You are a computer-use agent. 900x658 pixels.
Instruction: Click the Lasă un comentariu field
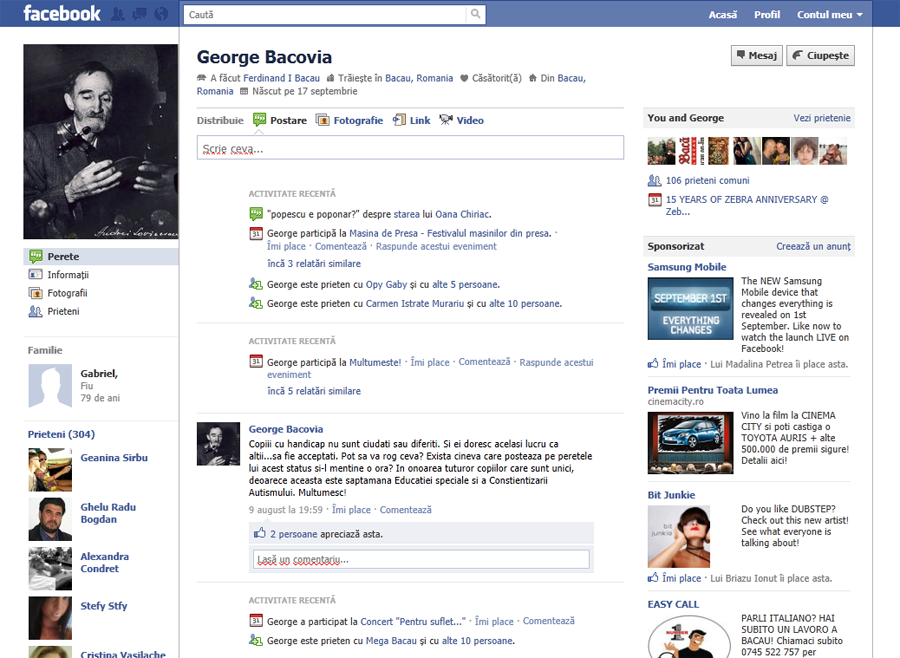click(421, 559)
